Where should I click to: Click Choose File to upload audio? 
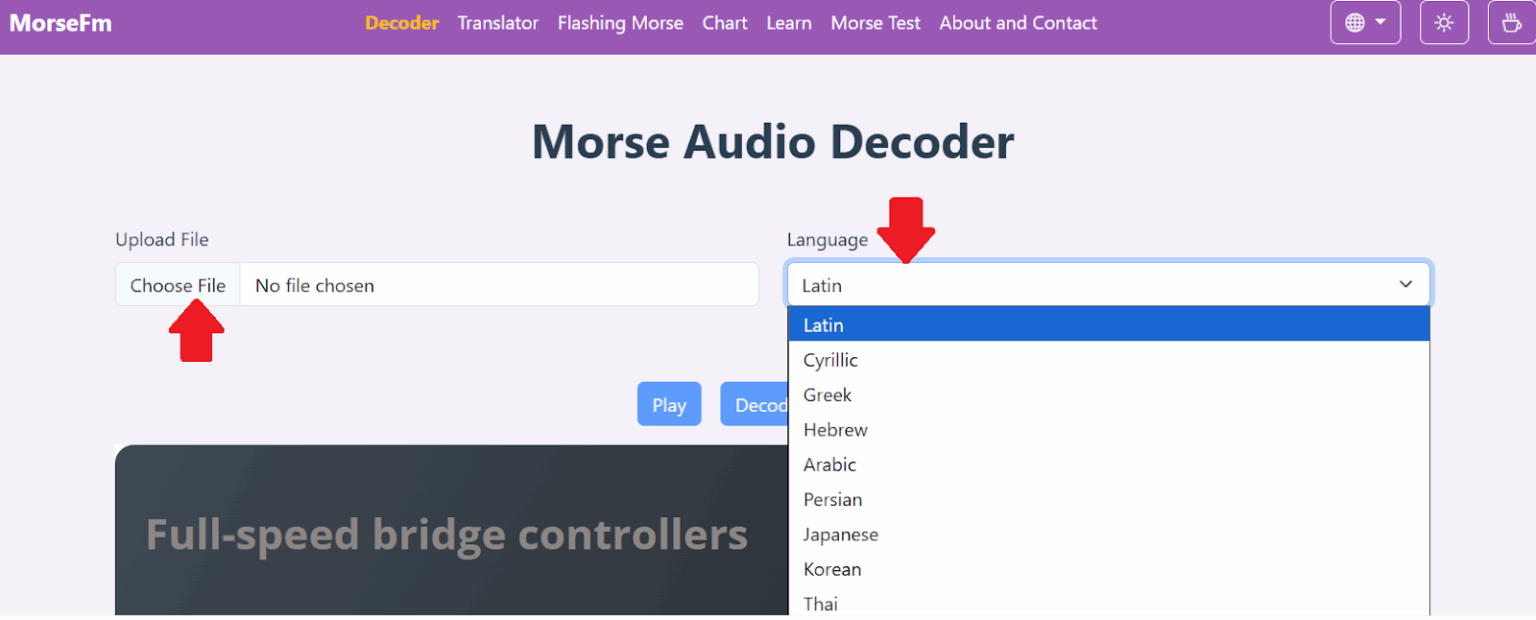[x=177, y=284]
